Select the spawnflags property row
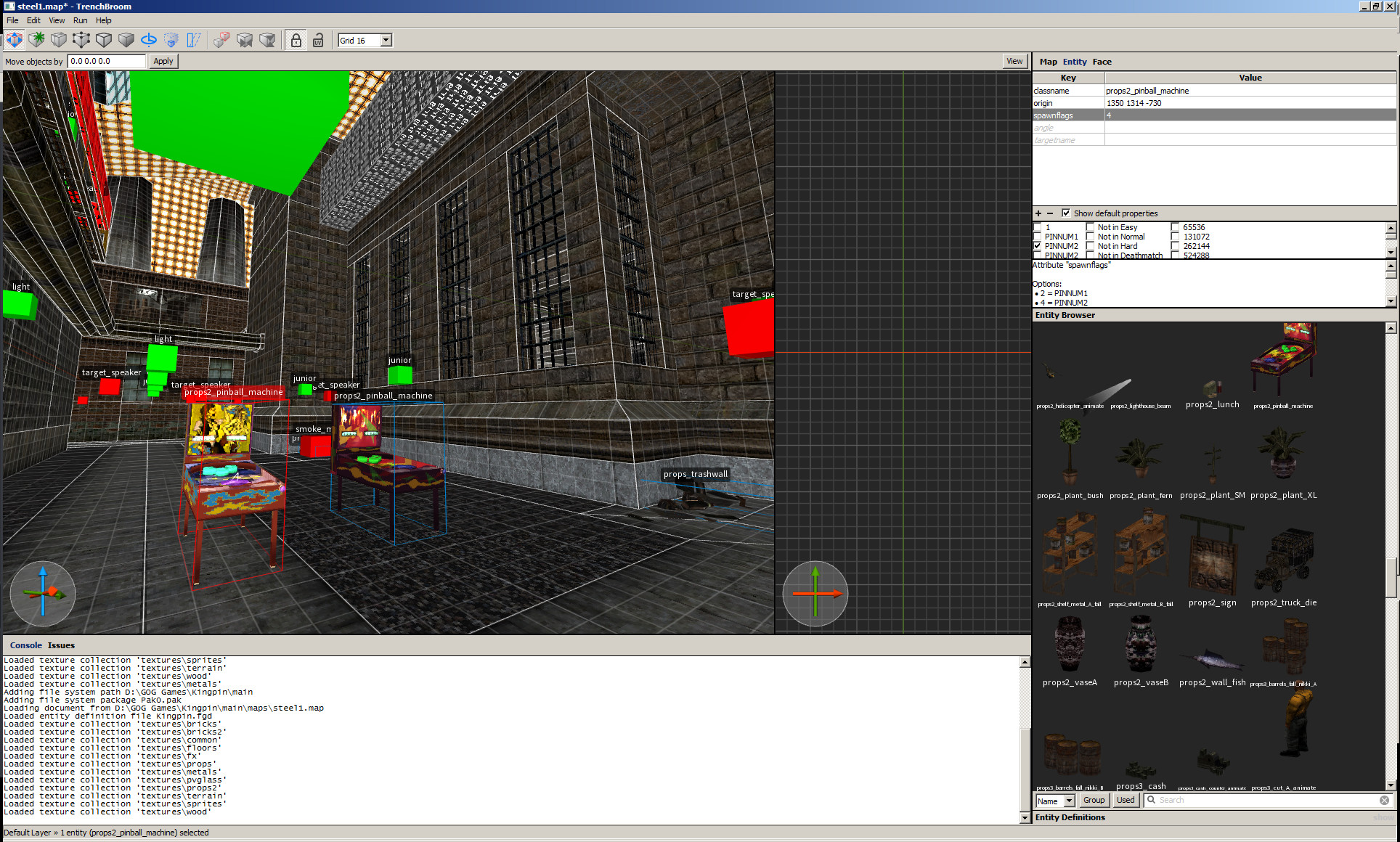This screenshot has width=1400, height=842. [1214, 115]
